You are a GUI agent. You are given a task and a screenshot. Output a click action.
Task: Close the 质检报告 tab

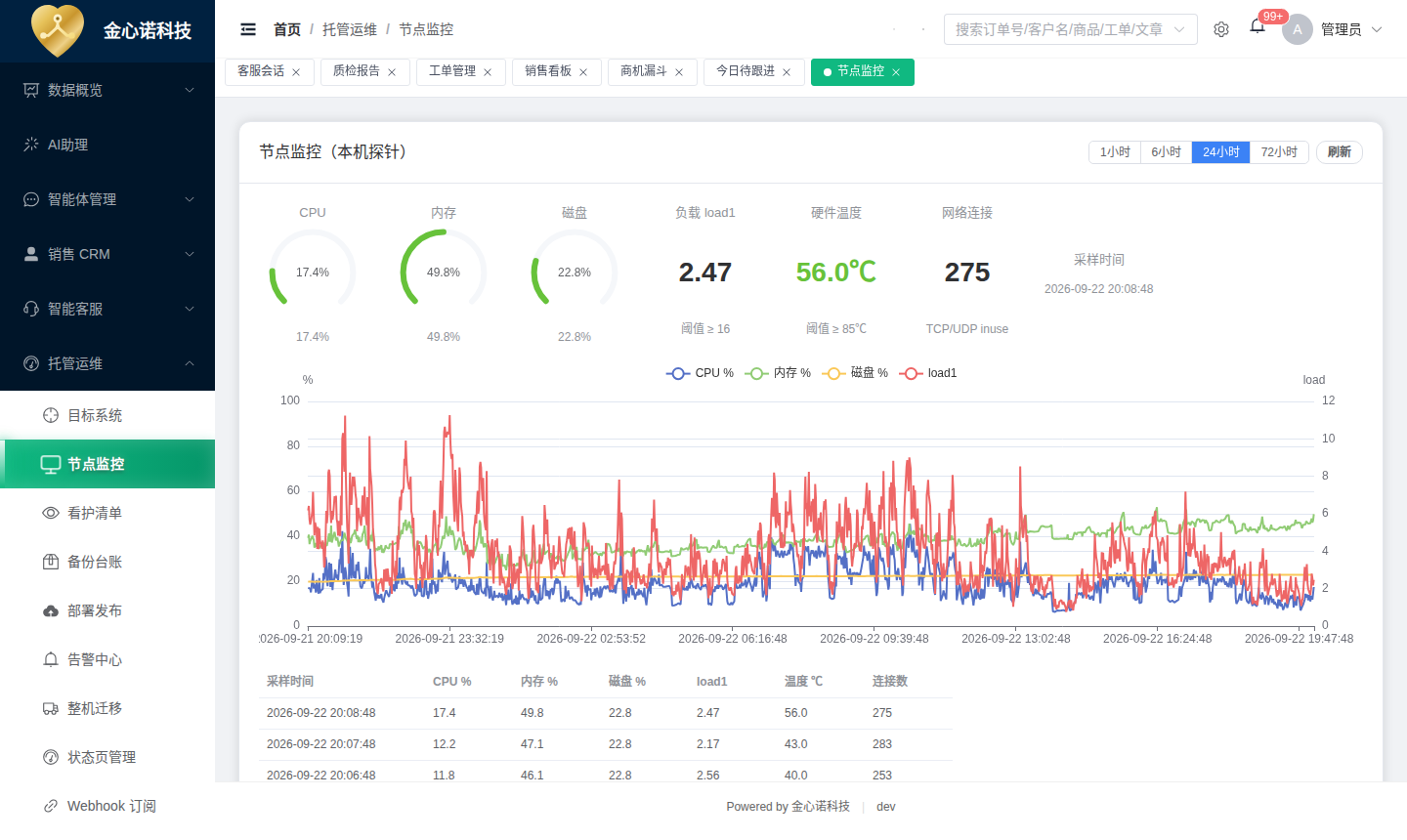pyautogui.click(x=392, y=72)
